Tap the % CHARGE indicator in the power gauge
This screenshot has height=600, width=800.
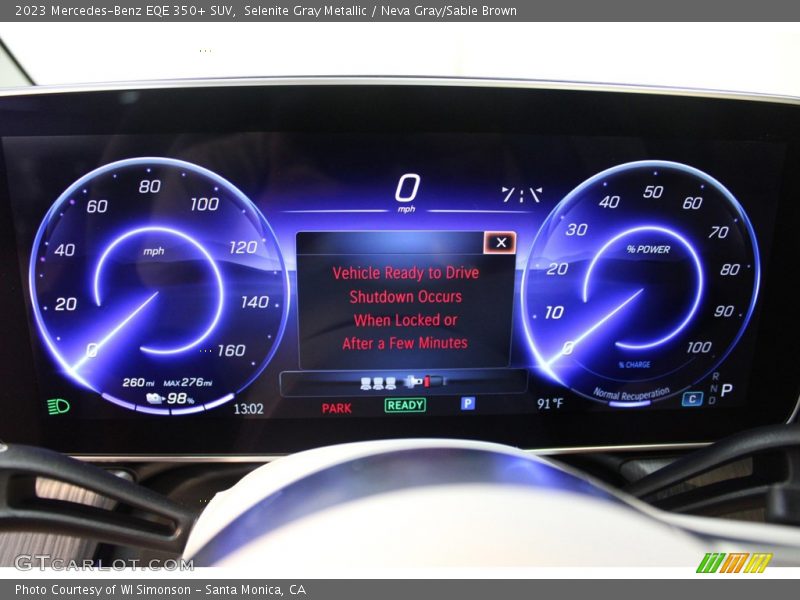pos(636,364)
